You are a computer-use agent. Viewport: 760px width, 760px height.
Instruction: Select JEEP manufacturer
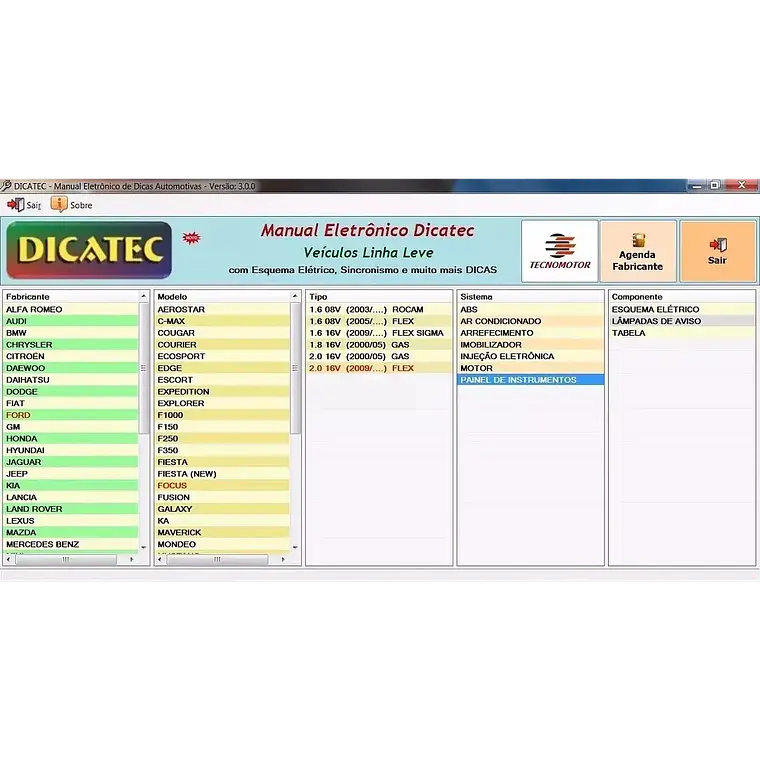[x=71, y=474]
